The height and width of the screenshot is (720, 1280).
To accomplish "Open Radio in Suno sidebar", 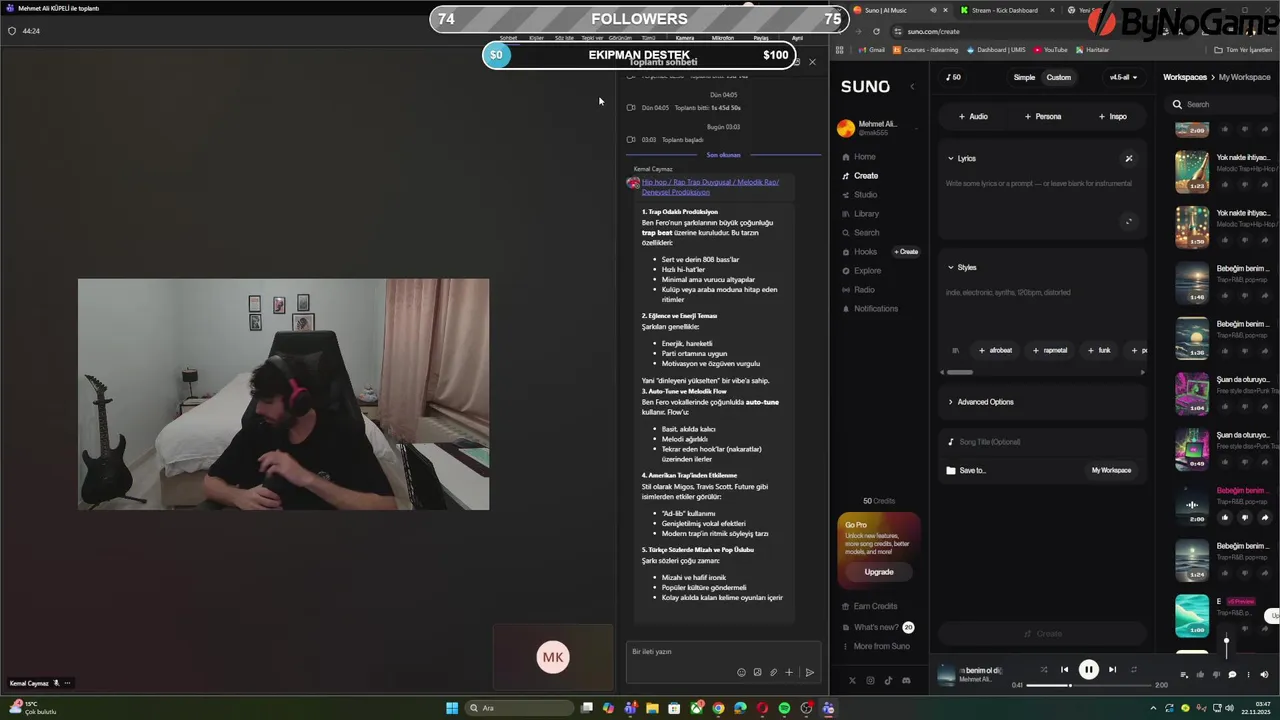I will click(858, 290).
